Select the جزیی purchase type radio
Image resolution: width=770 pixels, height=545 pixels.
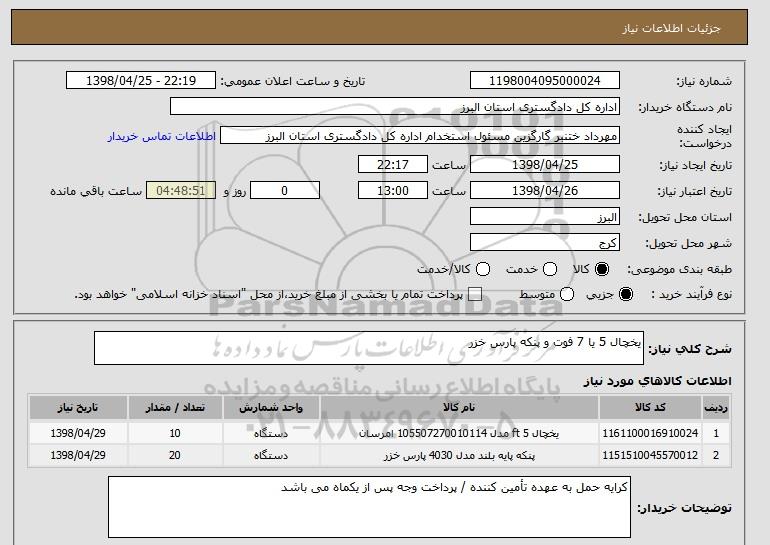[x=626, y=294]
